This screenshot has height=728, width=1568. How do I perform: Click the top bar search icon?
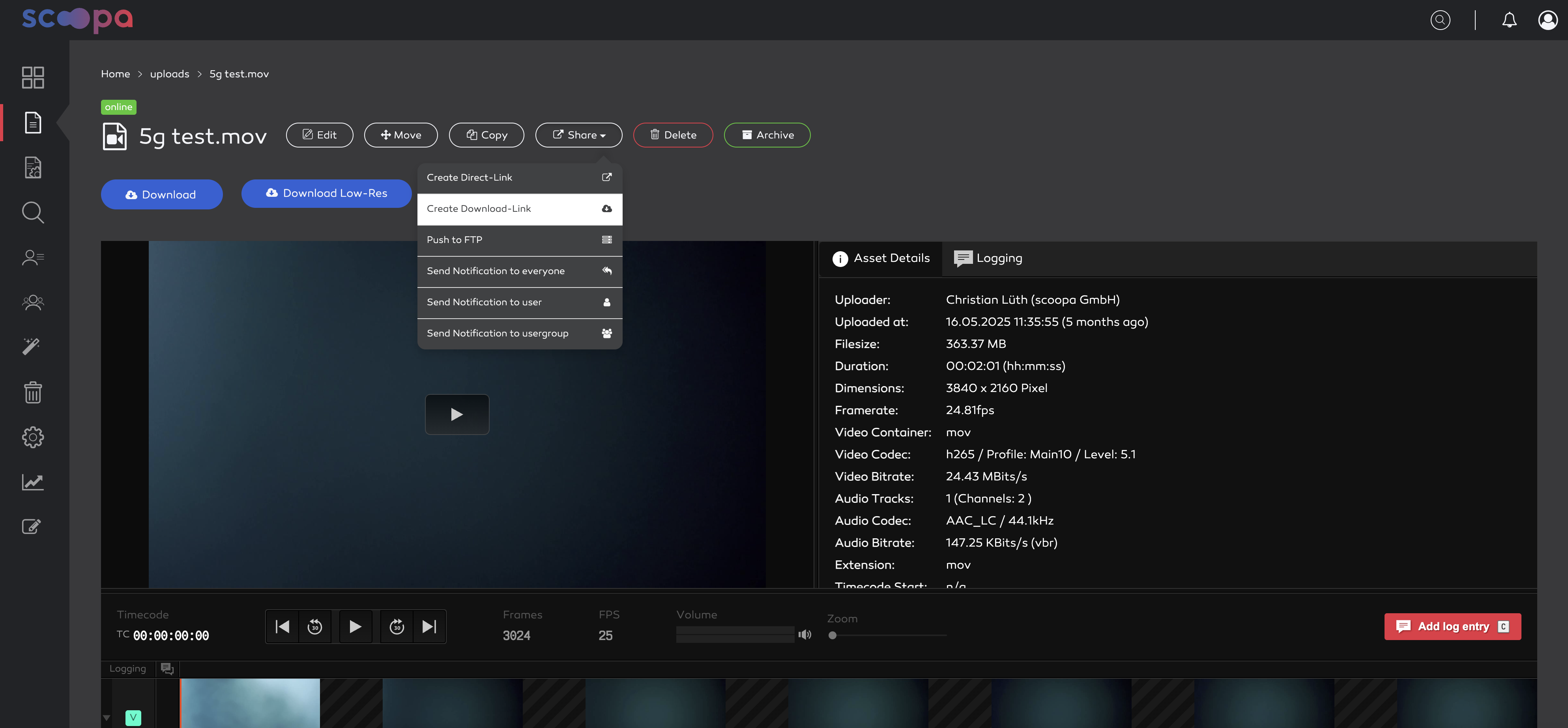coord(1440,20)
